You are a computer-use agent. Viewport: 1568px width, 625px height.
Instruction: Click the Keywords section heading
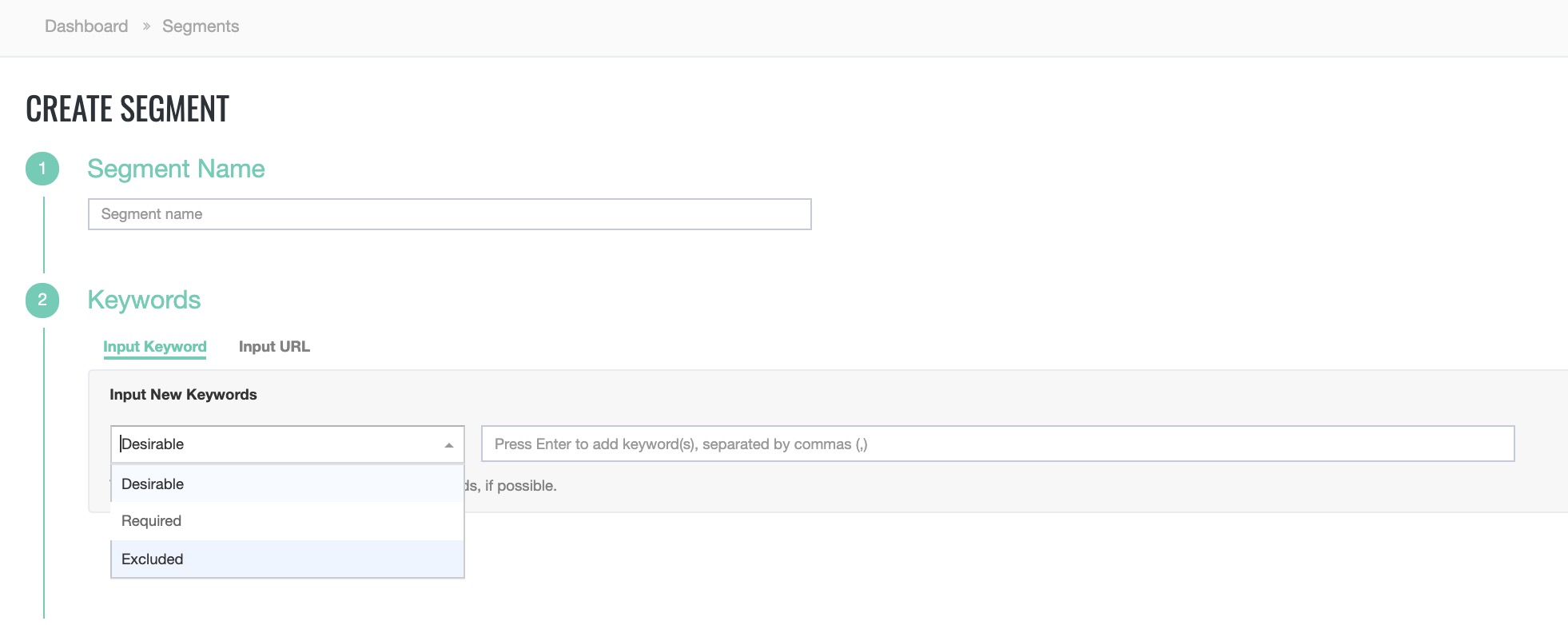click(x=144, y=300)
